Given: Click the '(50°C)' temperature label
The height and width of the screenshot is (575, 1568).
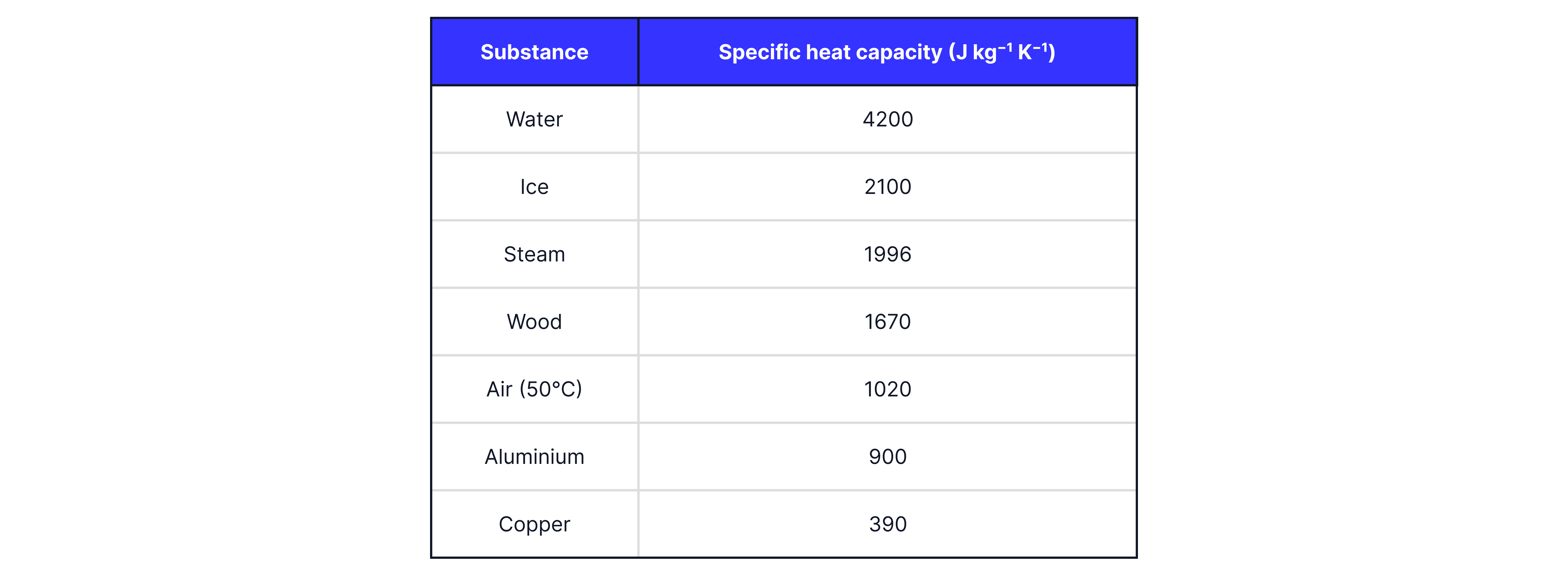Looking at the screenshot, I should [550, 389].
